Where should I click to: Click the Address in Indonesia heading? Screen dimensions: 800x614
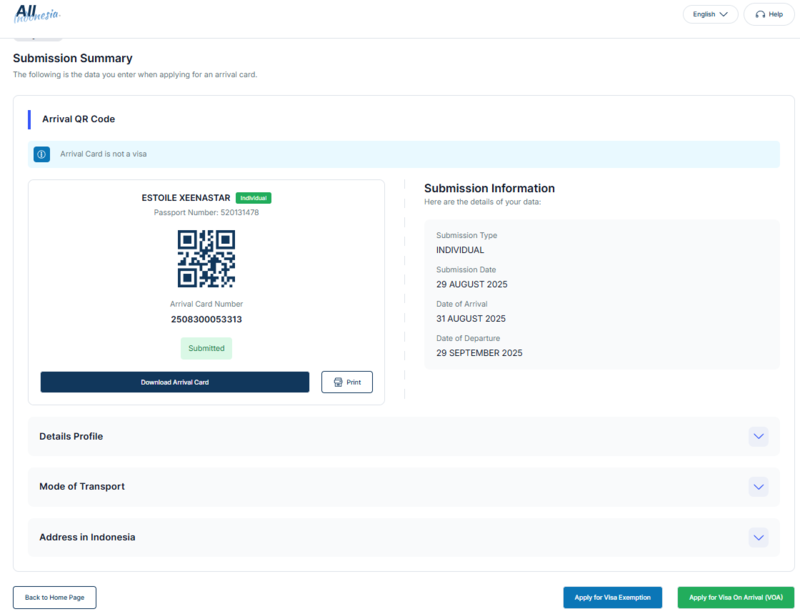(x=87, y=537)
